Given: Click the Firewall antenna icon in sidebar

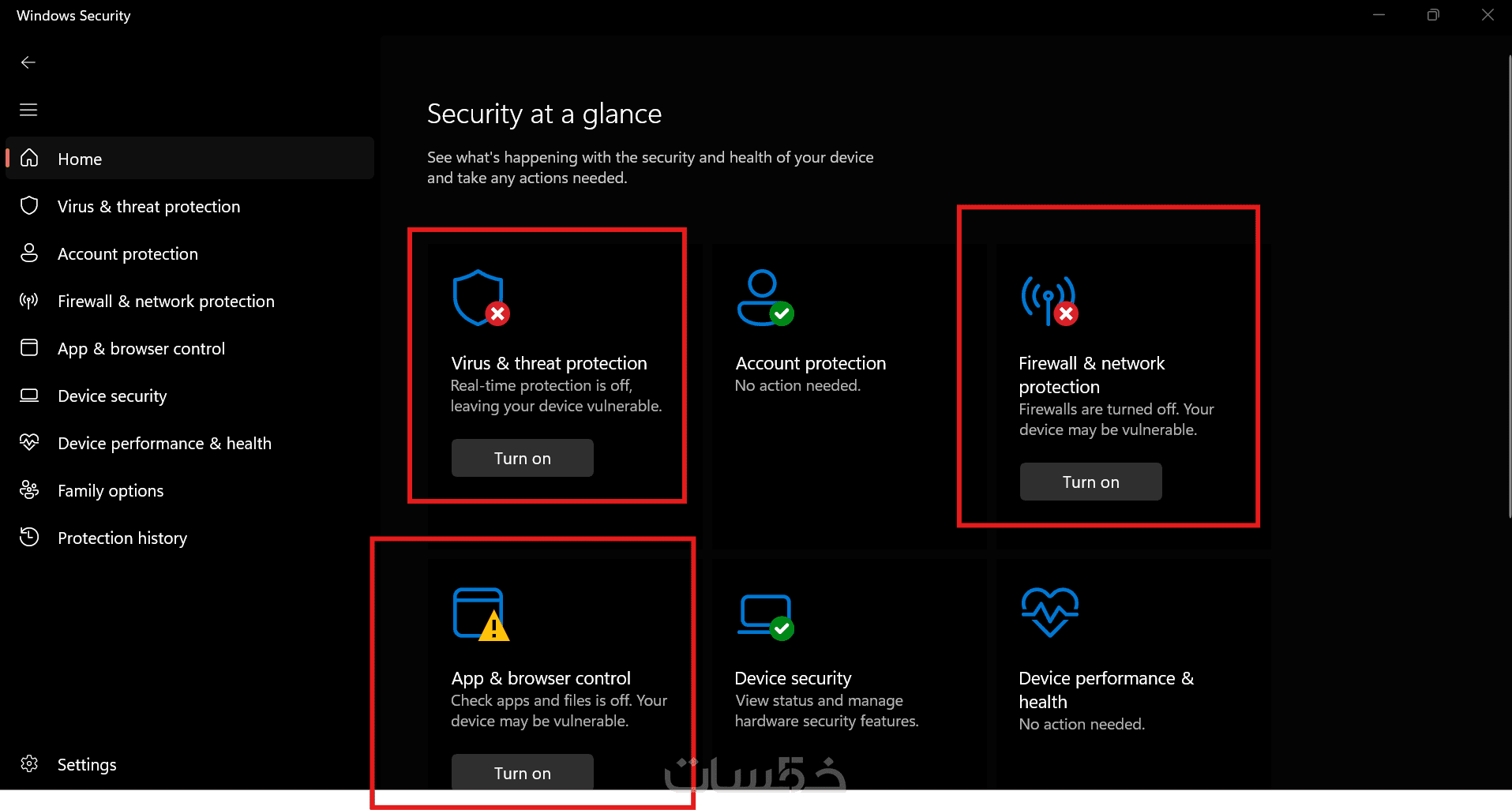Looking at the screenshot, I should point(29,301).
